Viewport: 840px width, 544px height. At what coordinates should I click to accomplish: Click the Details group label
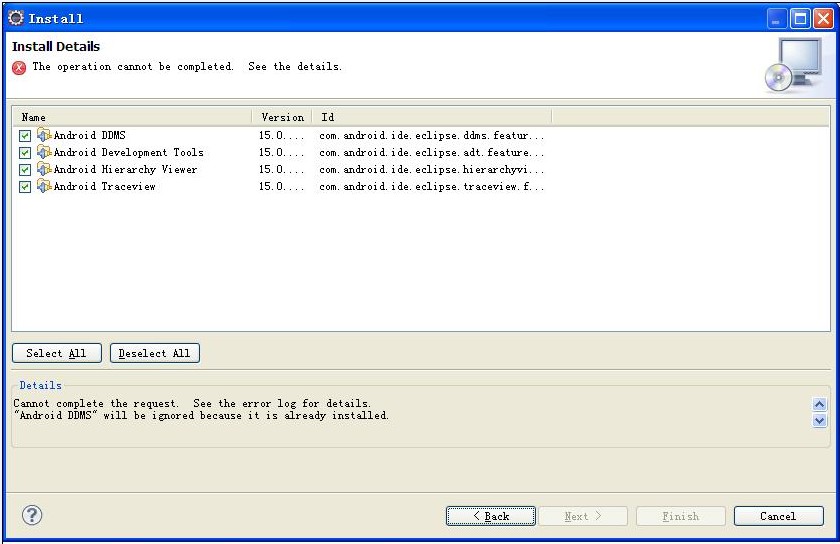tap(40, 385)
